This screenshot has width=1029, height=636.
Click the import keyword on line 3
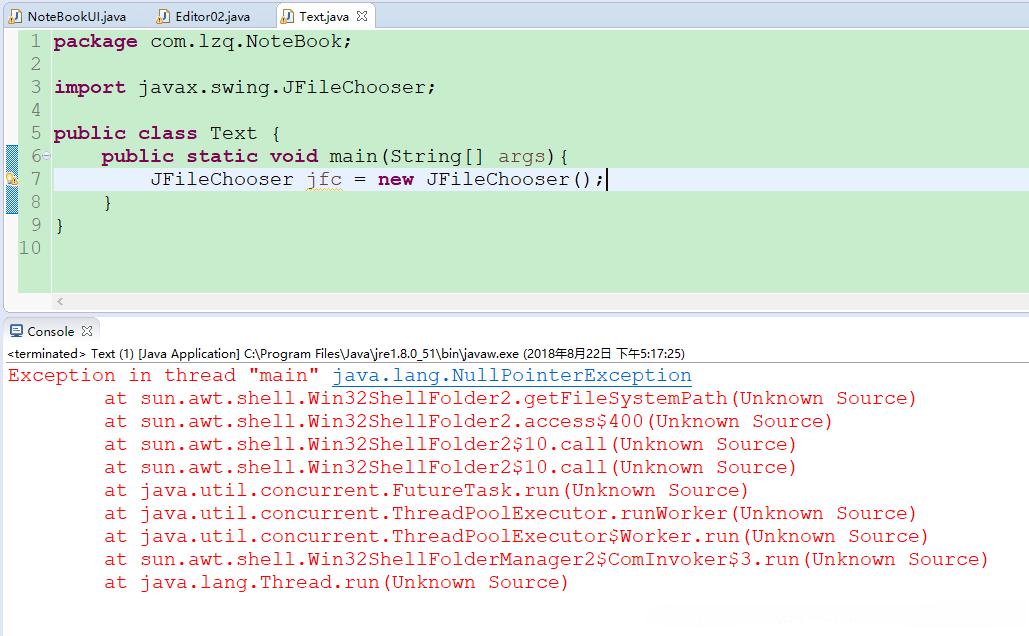click(x=89, y=88)
